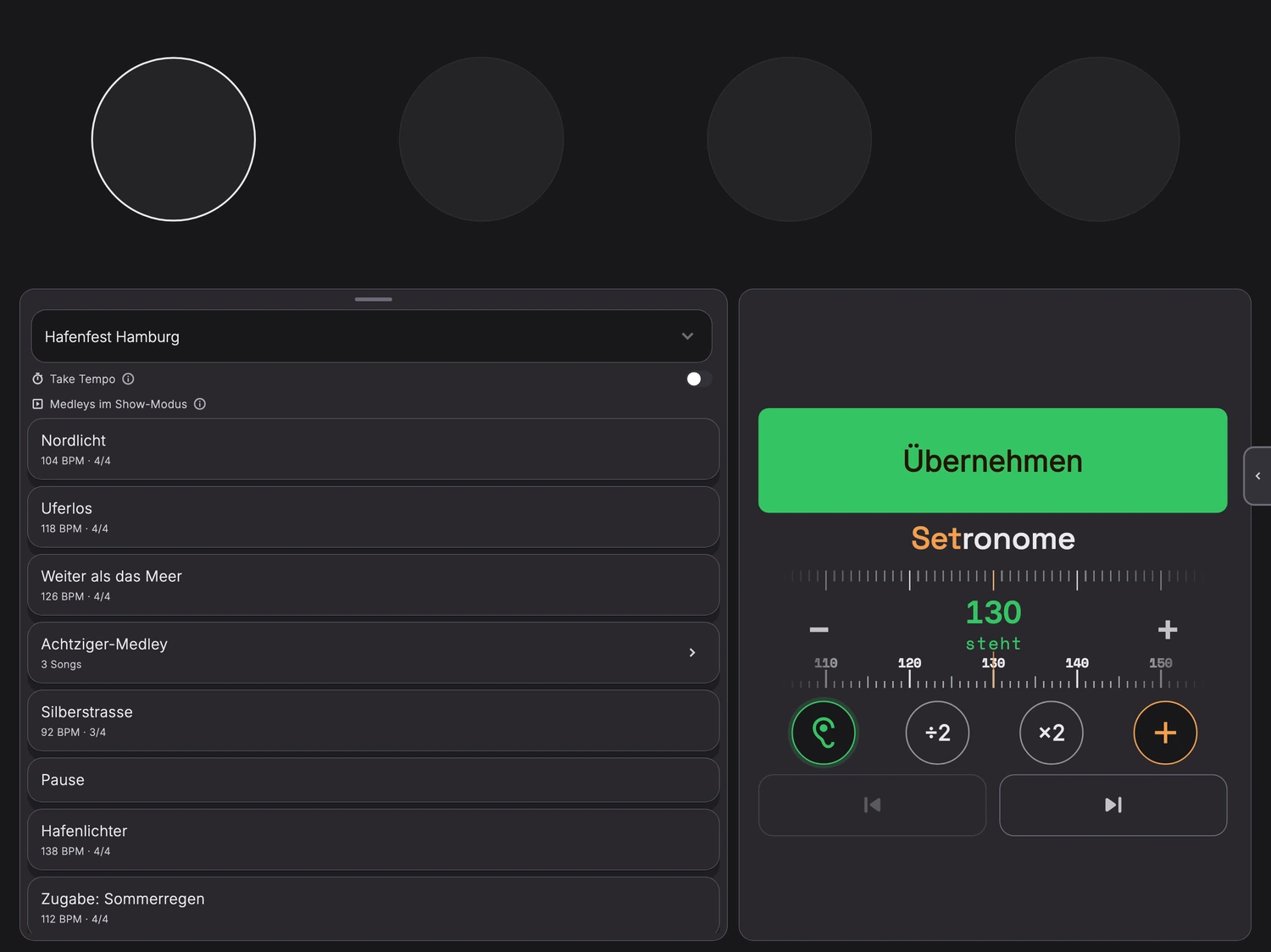The height and width of the screenshot is (952, 1271).
Task: Click the Medleys im Show-Modus info icon
Action: click(x=200, y=404)
